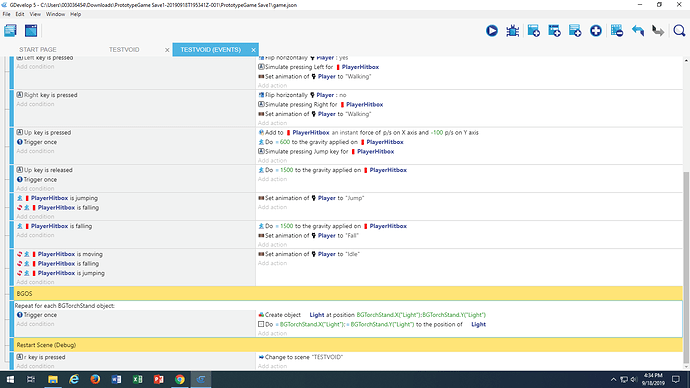Select Set animation to "Jump" action
Viewport: 690px width, 388px height.
[x=311, y=198]
